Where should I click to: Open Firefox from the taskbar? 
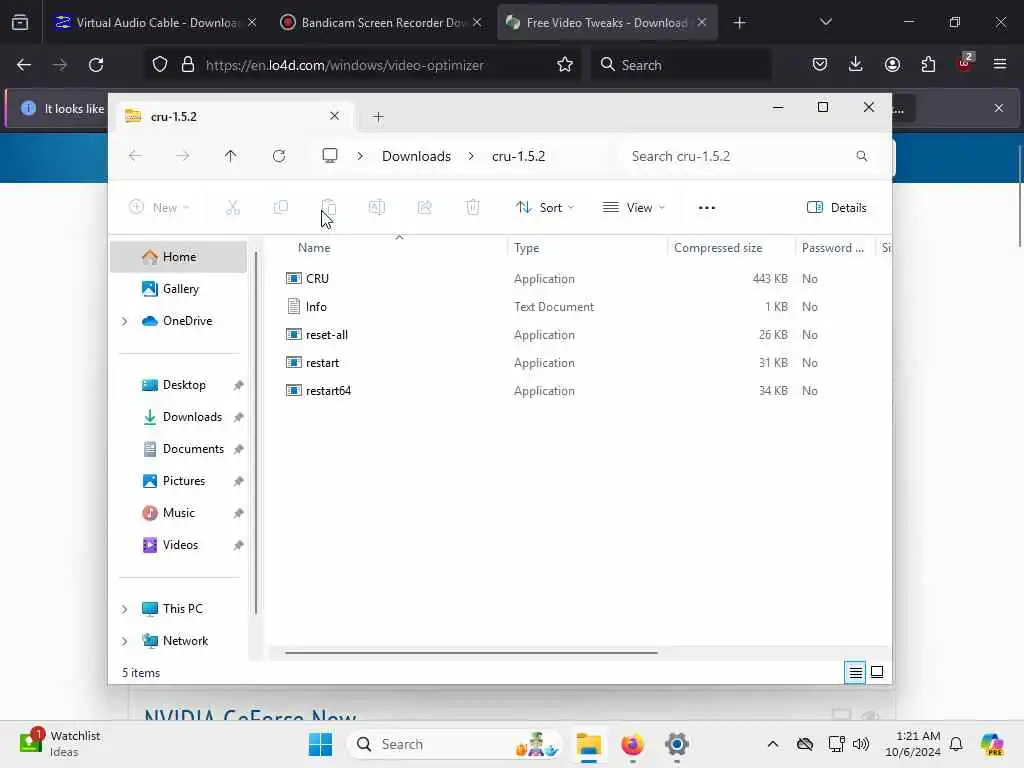click(x=632, y=744)
